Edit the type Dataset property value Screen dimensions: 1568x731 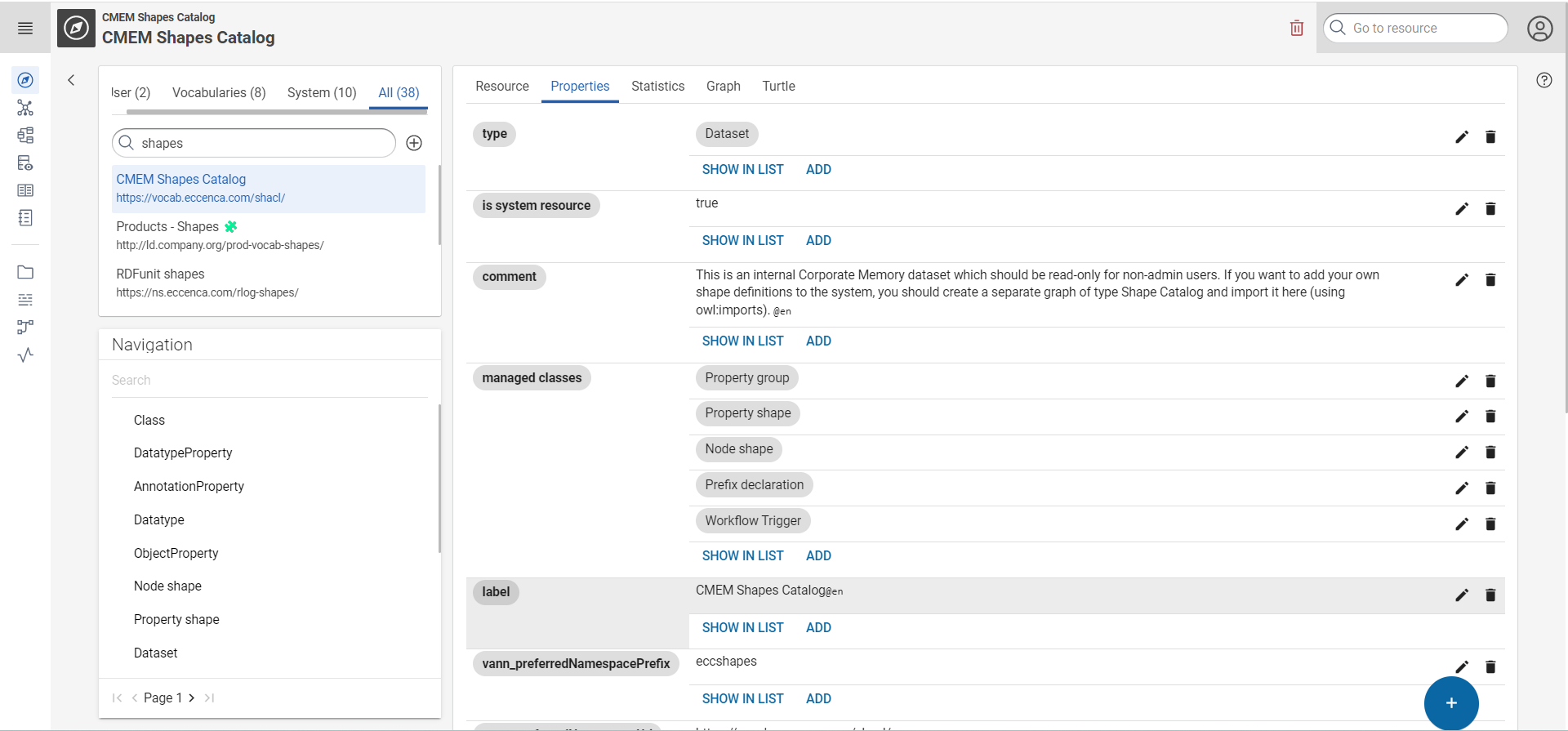[x=1461, y=137]
